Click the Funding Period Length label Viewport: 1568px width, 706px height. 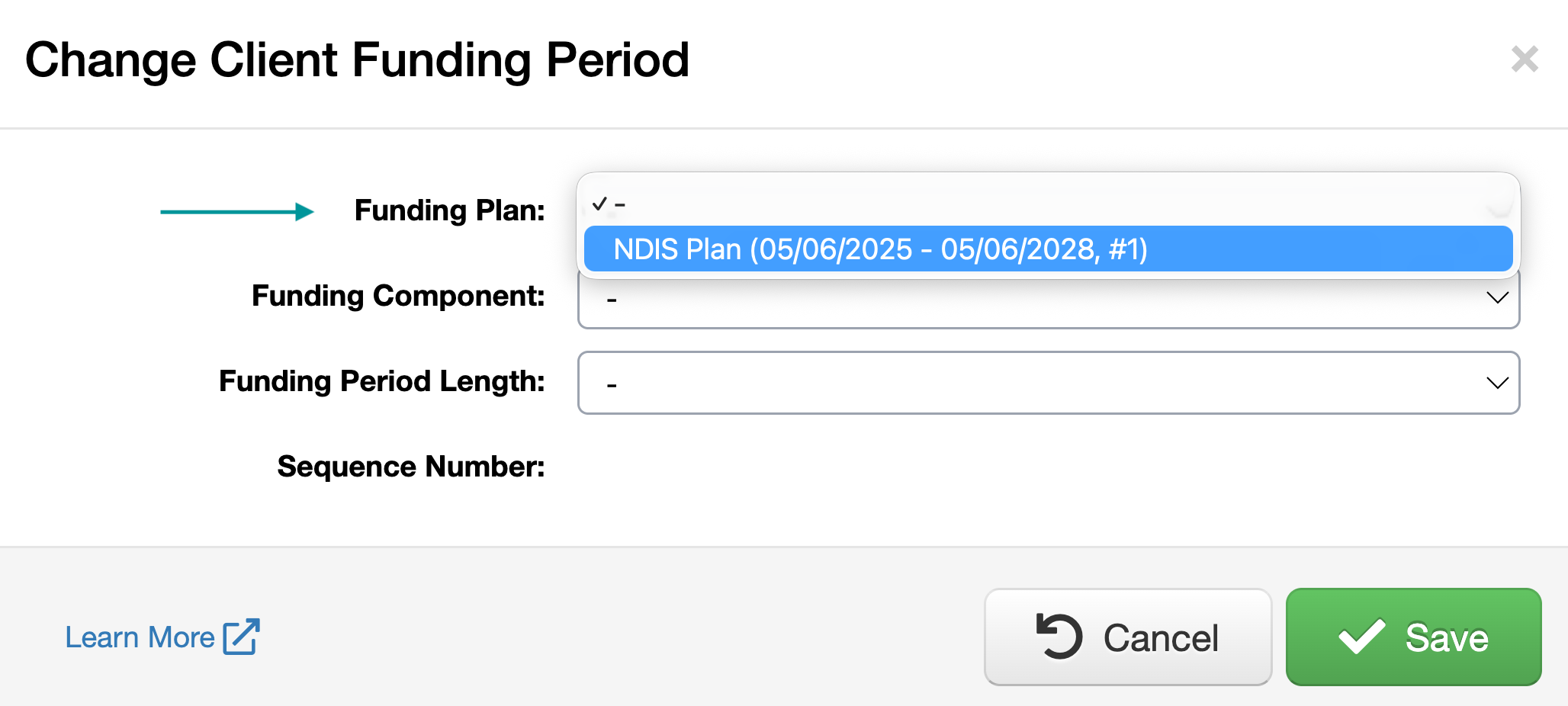pos(381,381)
